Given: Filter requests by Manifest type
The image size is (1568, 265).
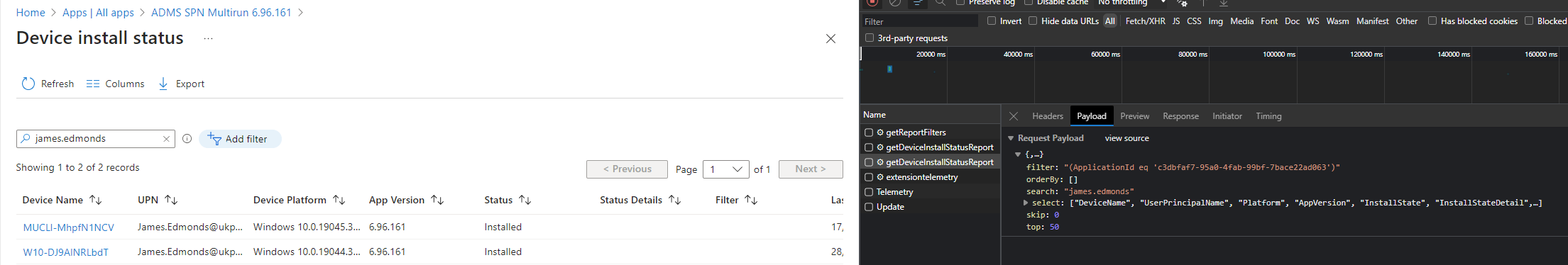Looking at the screenshot, I should click(1372, 21).
